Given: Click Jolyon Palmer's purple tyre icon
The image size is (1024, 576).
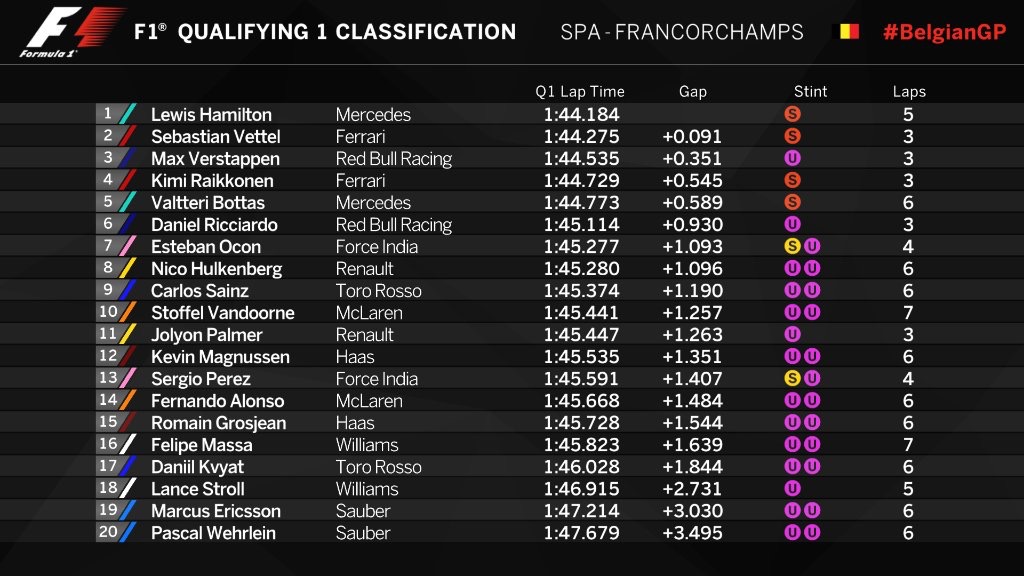Looking at the screenshot, I should pos(792,334).
